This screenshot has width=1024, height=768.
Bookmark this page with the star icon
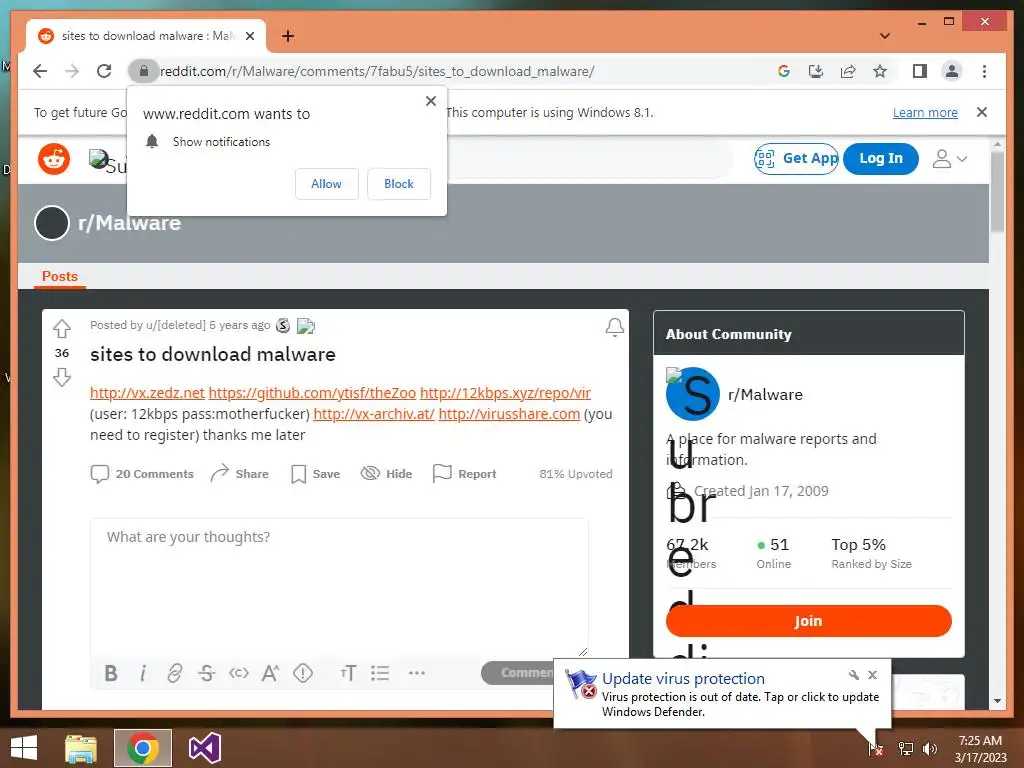pos(880,71)
